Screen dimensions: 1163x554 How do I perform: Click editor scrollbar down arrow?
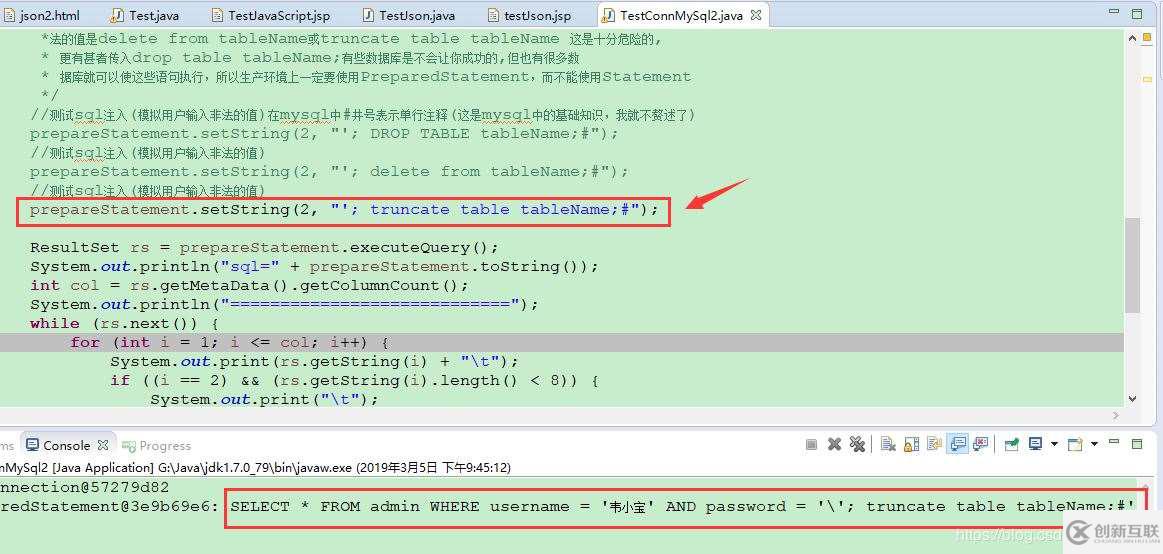(1133, 399)
